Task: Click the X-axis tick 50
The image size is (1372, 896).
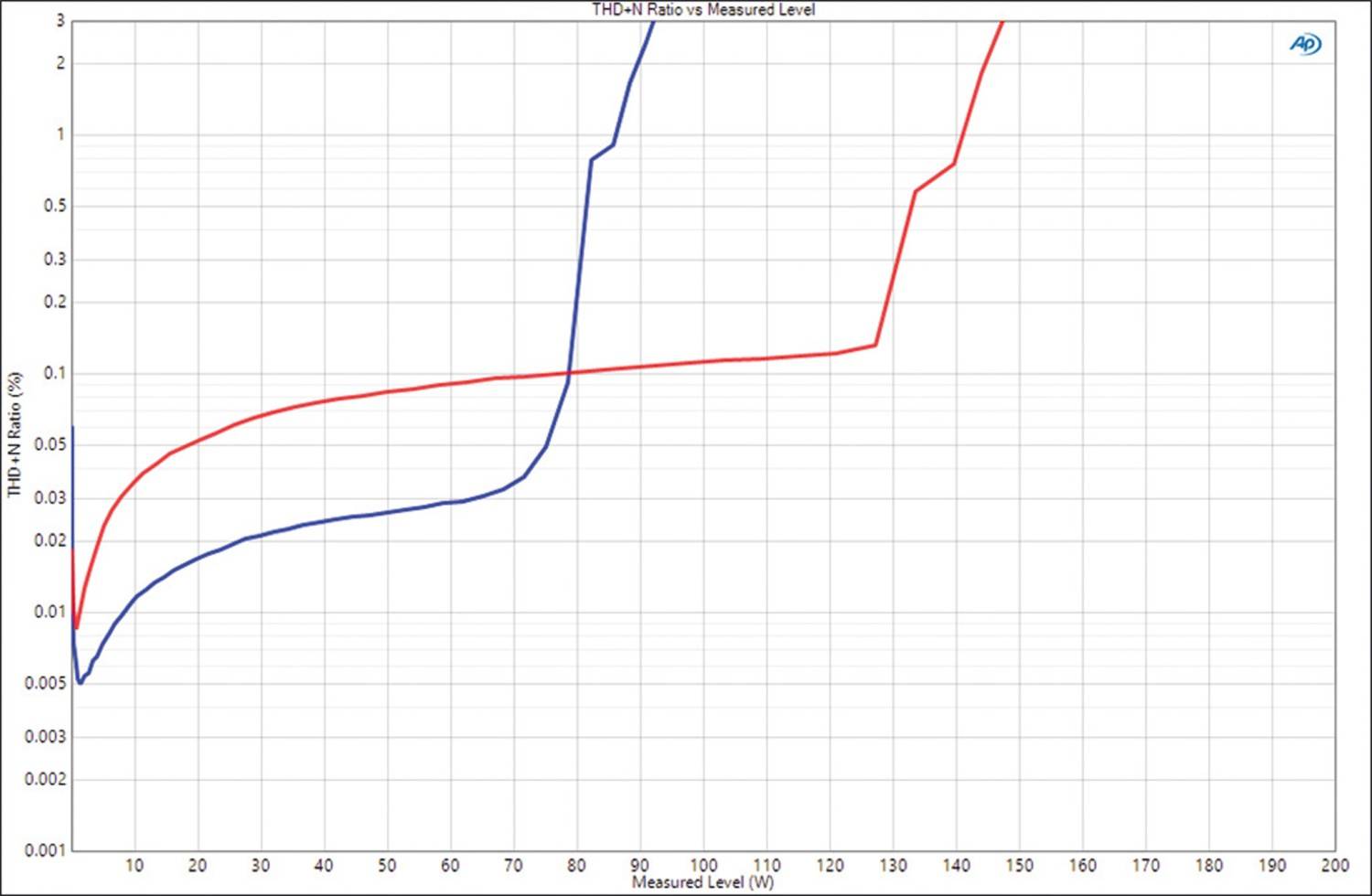Action: 387,865
